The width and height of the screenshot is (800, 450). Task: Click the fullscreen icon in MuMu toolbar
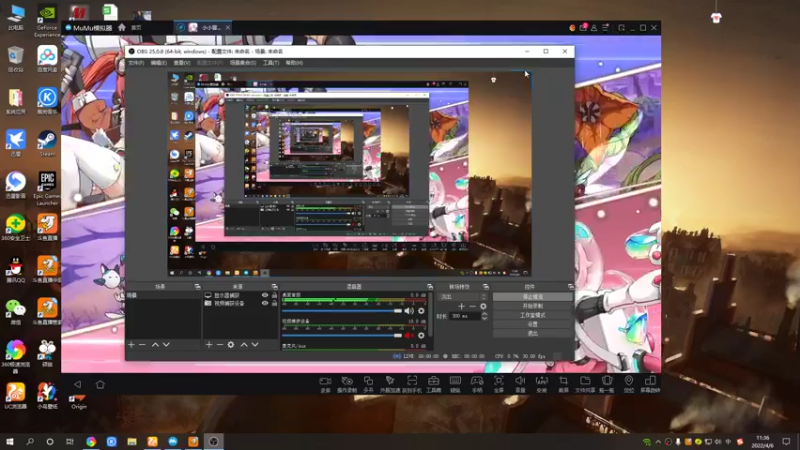click(x=498, y=381)
